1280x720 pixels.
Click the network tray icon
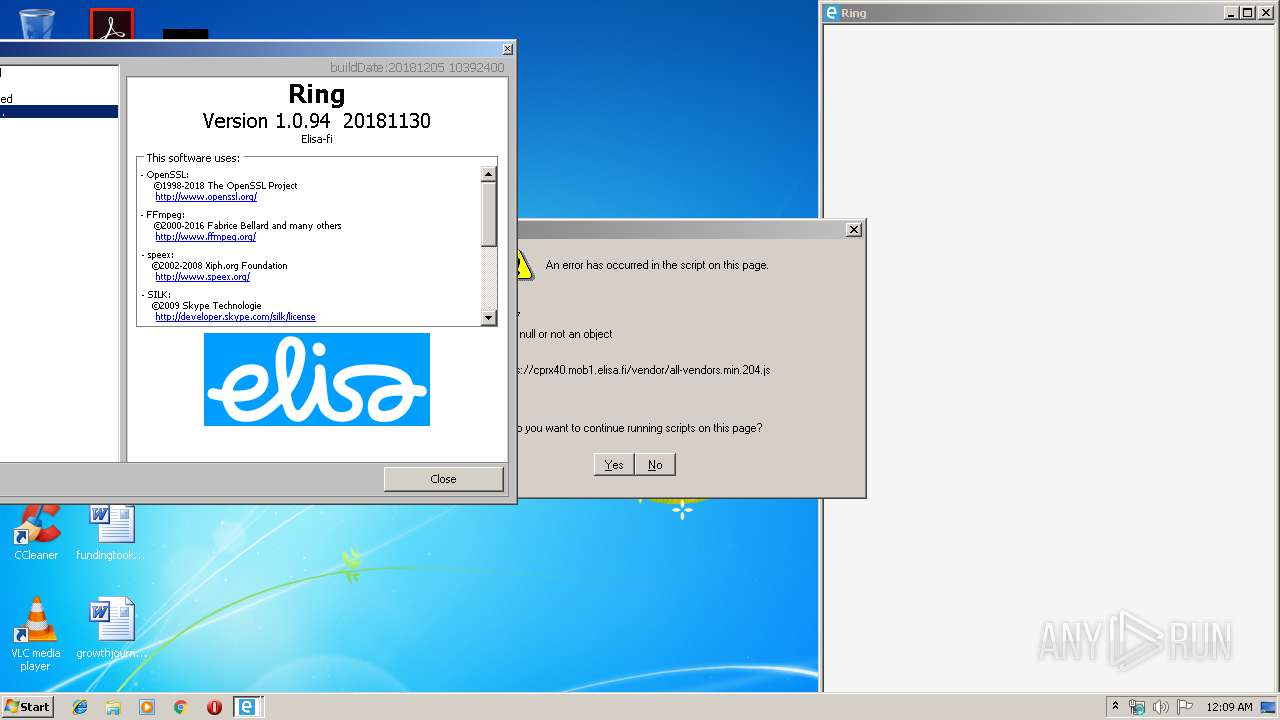(x=1137, y=707)
